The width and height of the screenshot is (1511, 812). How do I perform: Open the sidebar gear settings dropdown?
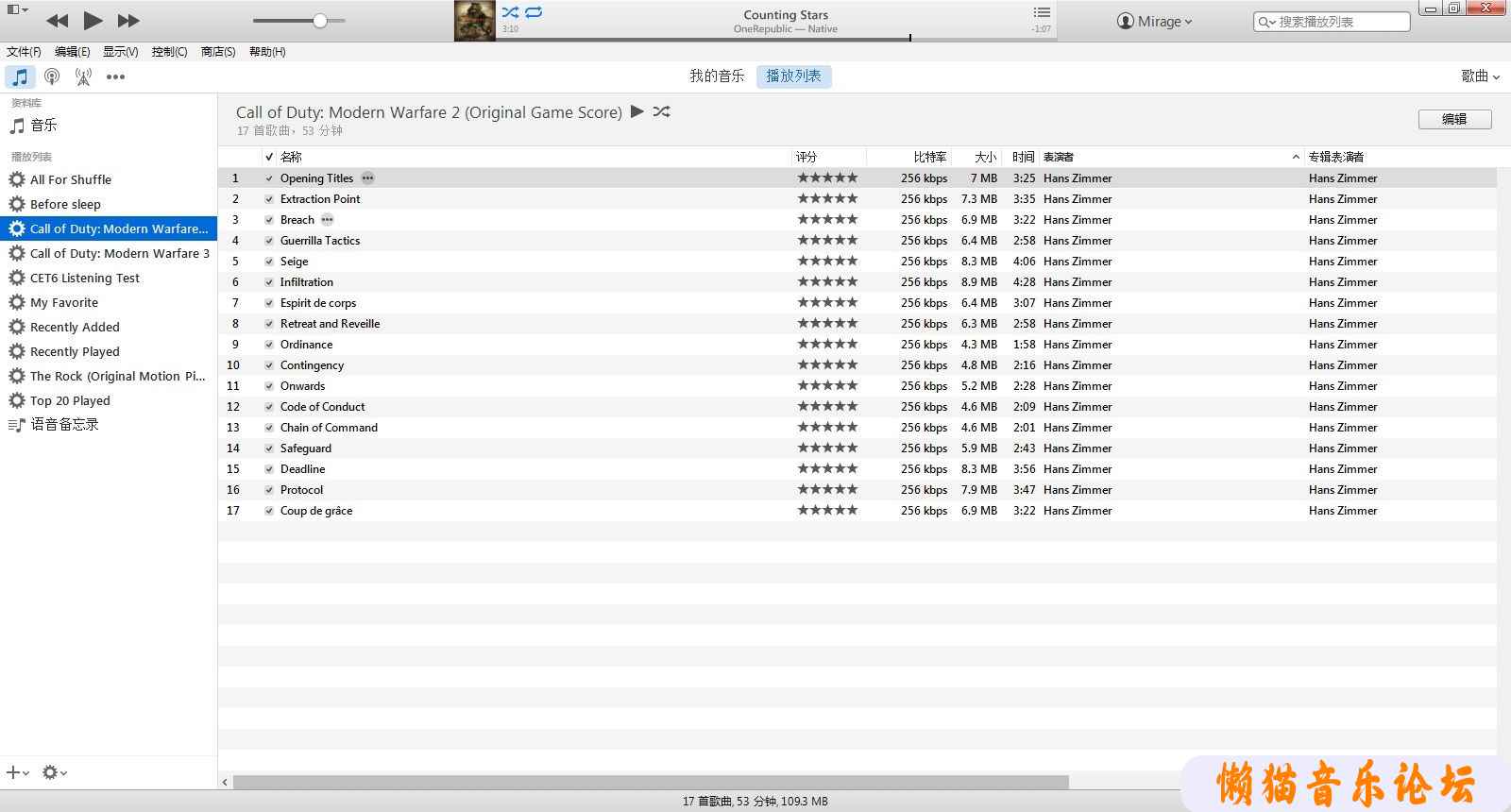click(54, 772)
